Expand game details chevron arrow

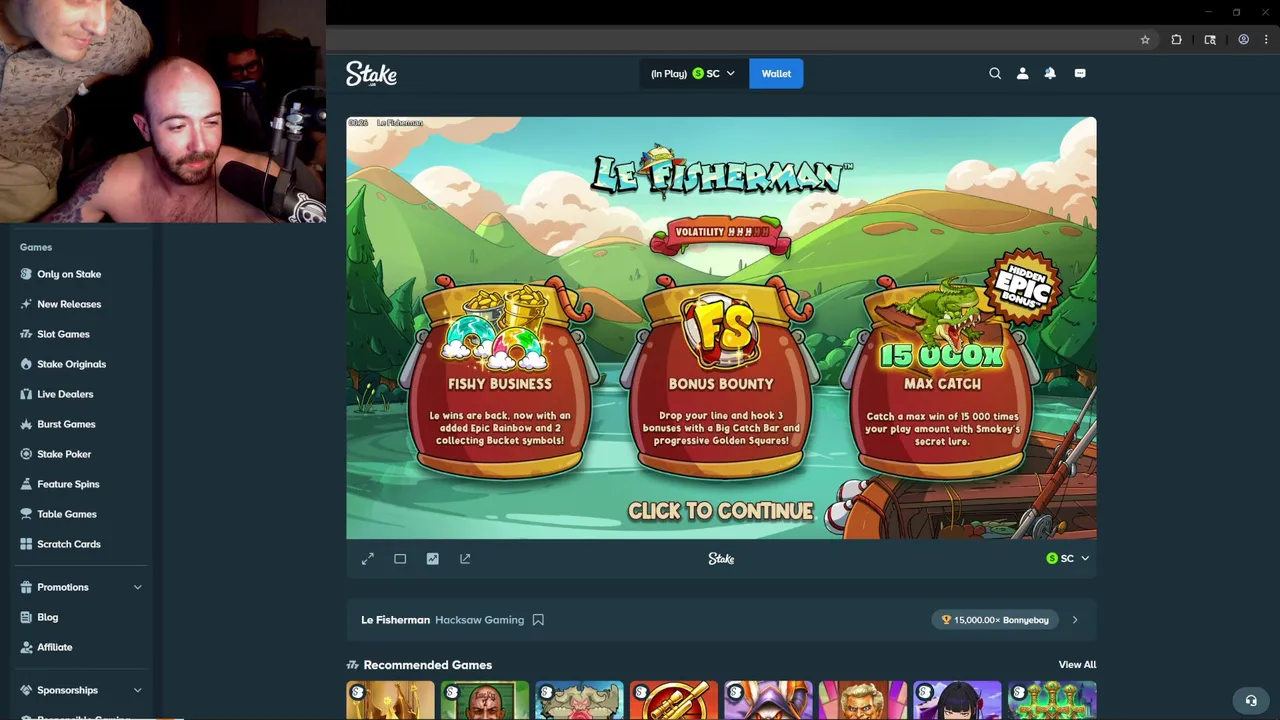click(1075, 620)
